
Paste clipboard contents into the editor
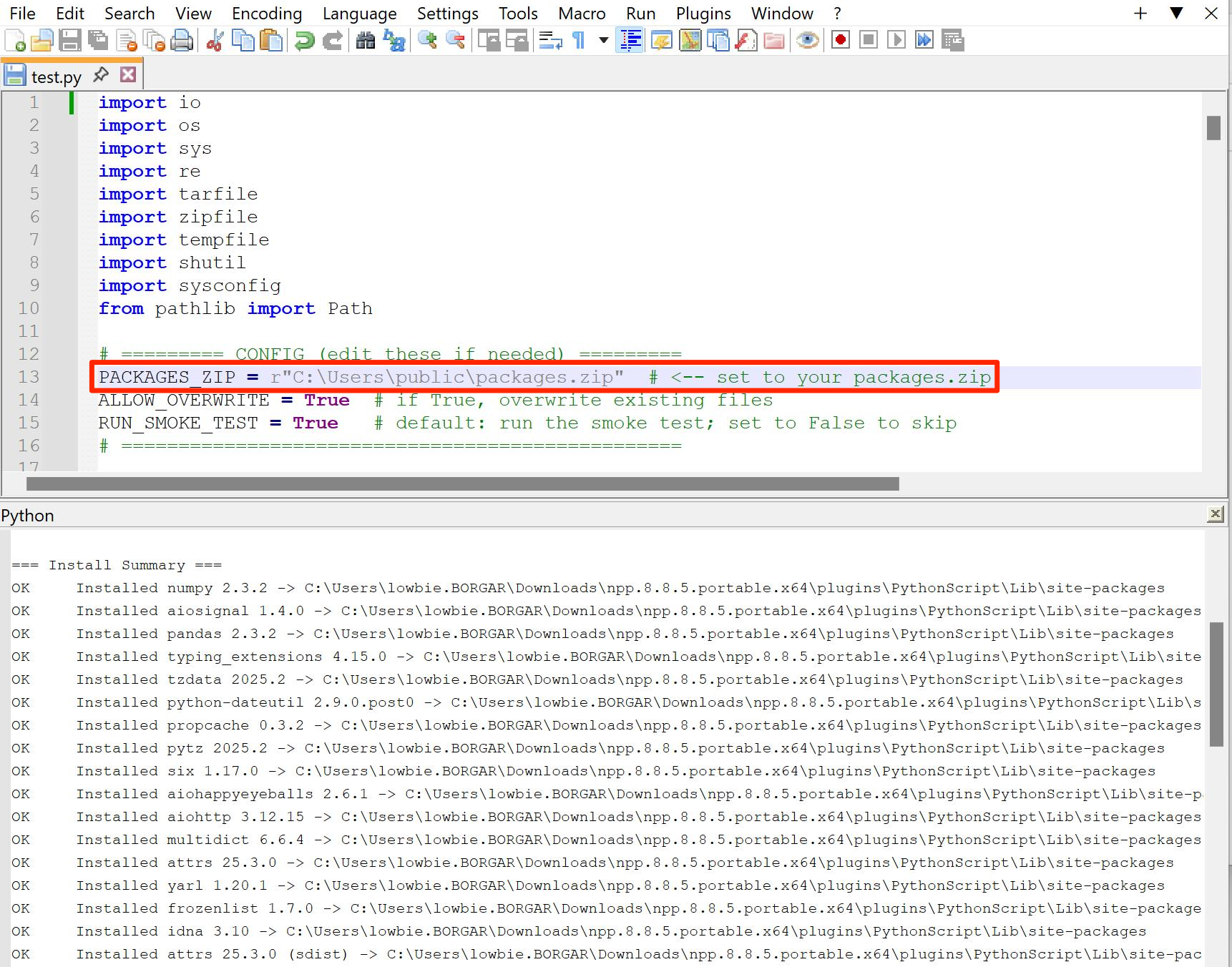[x=270, y=40]
